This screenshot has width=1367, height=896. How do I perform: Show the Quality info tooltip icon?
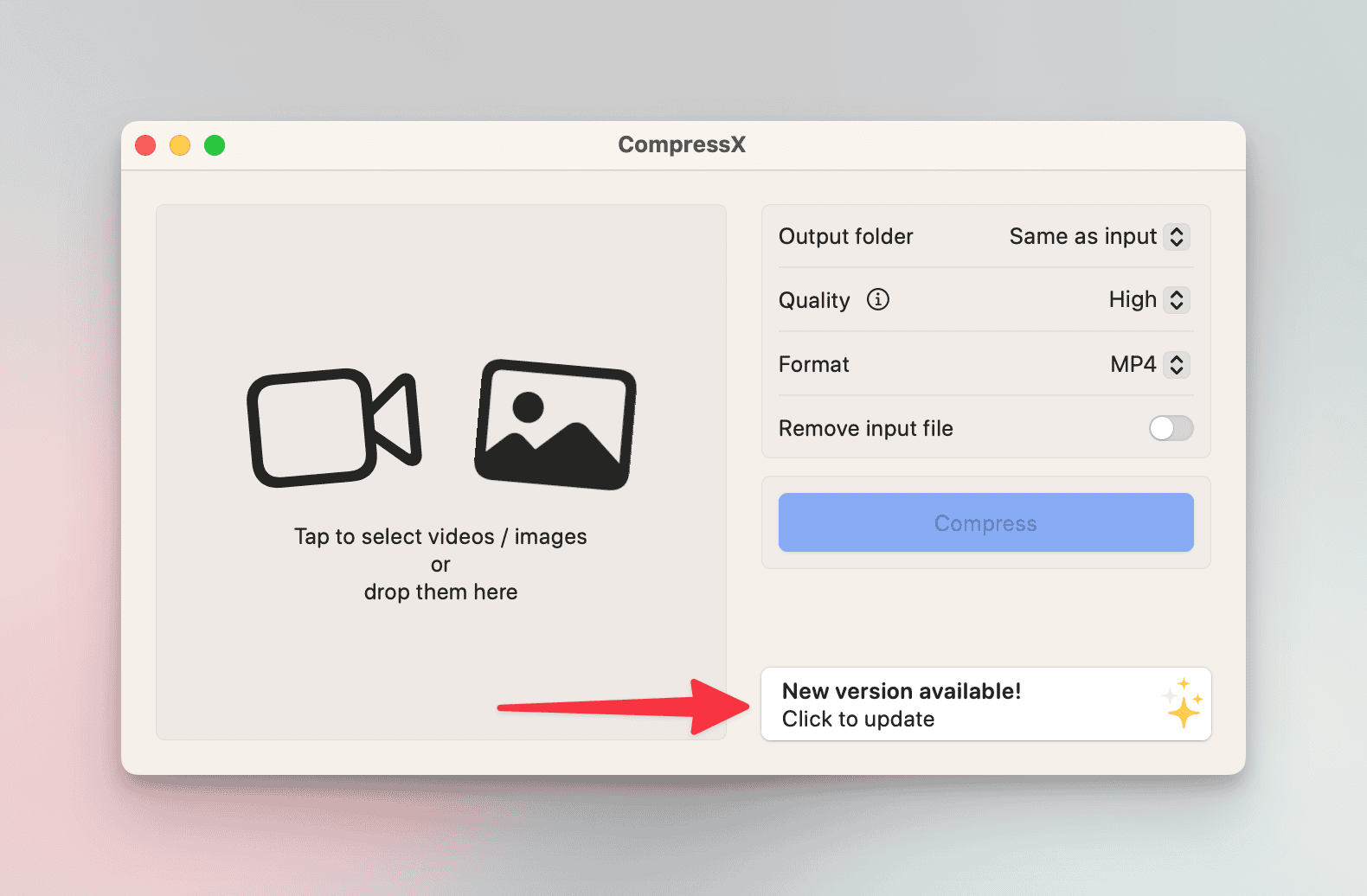(878, 299)
